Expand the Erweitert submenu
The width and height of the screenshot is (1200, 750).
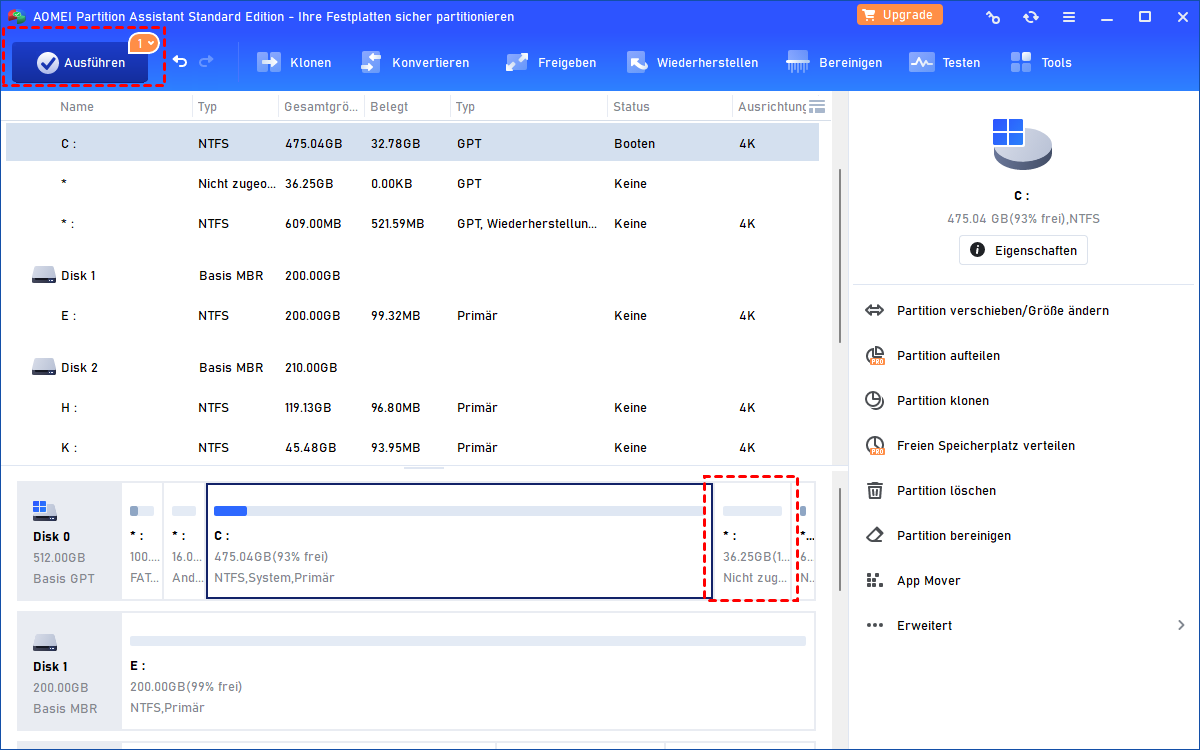(1025, 625)
